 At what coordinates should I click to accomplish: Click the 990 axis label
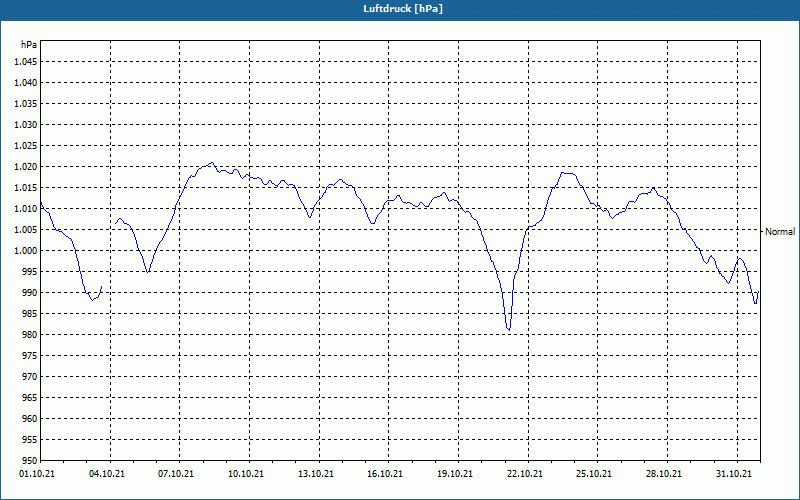(x=30, y=293)
